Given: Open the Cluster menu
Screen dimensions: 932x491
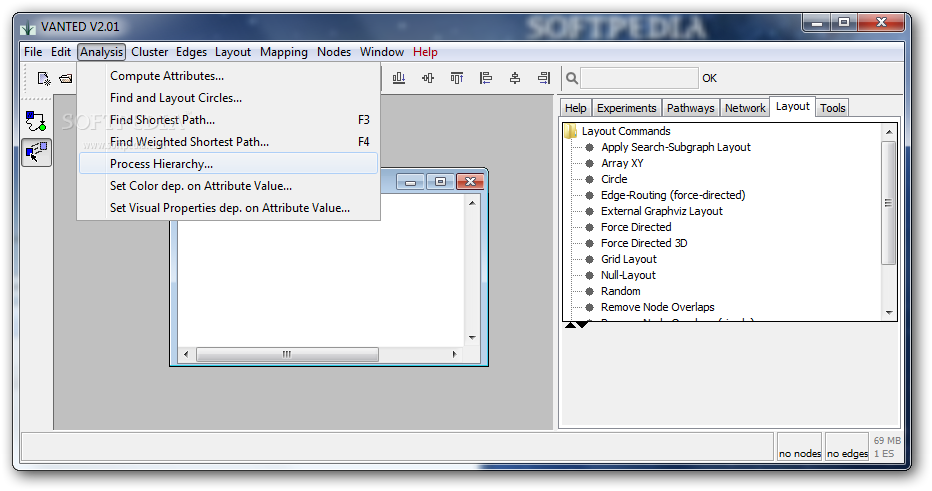Looking at the screenshot, I should coord(149,52).
